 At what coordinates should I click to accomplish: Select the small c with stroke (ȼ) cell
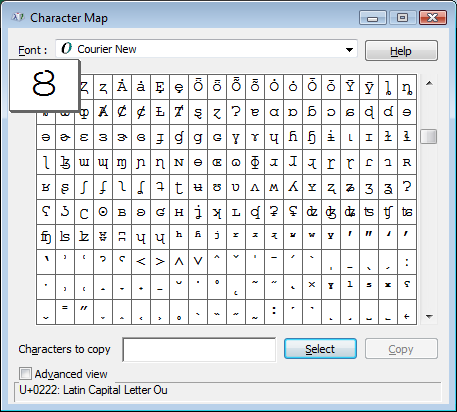tap(141, 112)
